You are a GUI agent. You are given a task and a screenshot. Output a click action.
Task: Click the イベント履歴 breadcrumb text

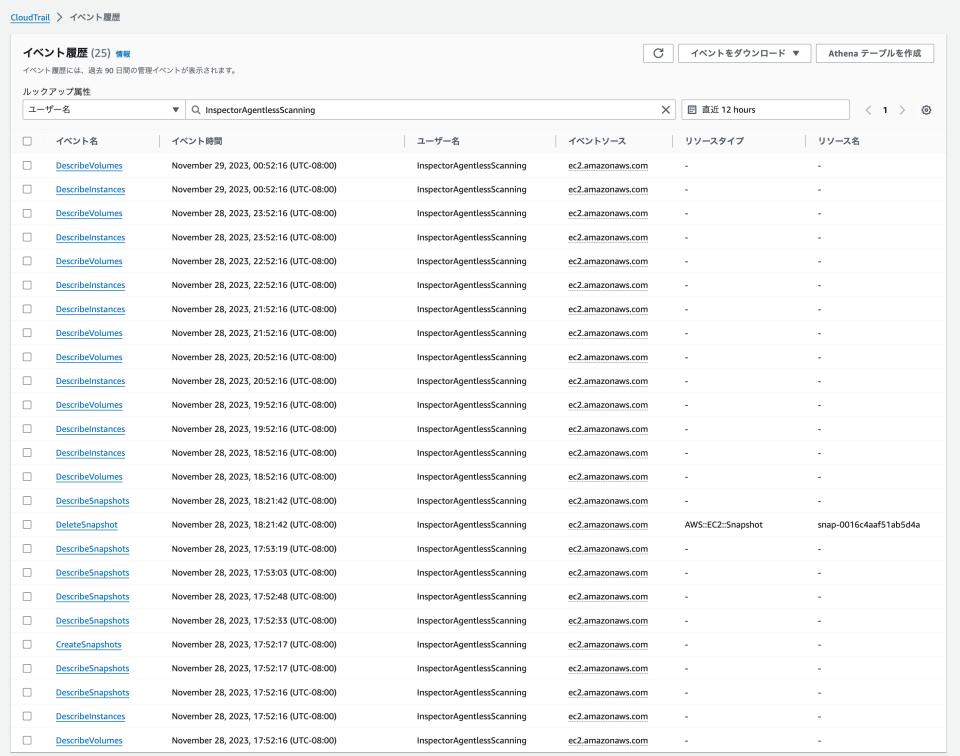coord(95,17)
